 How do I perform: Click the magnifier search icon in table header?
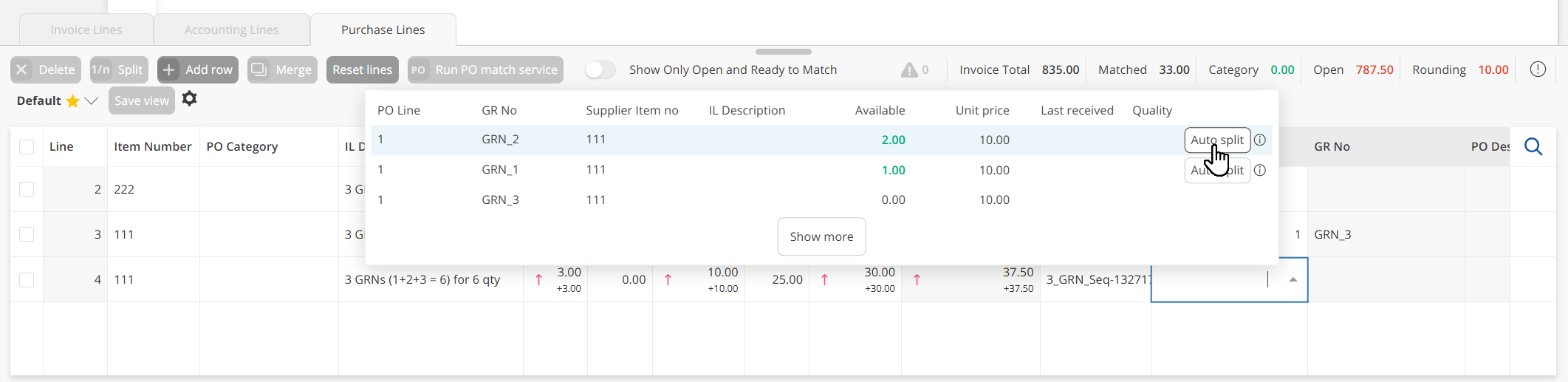[x=1533, y=147]
